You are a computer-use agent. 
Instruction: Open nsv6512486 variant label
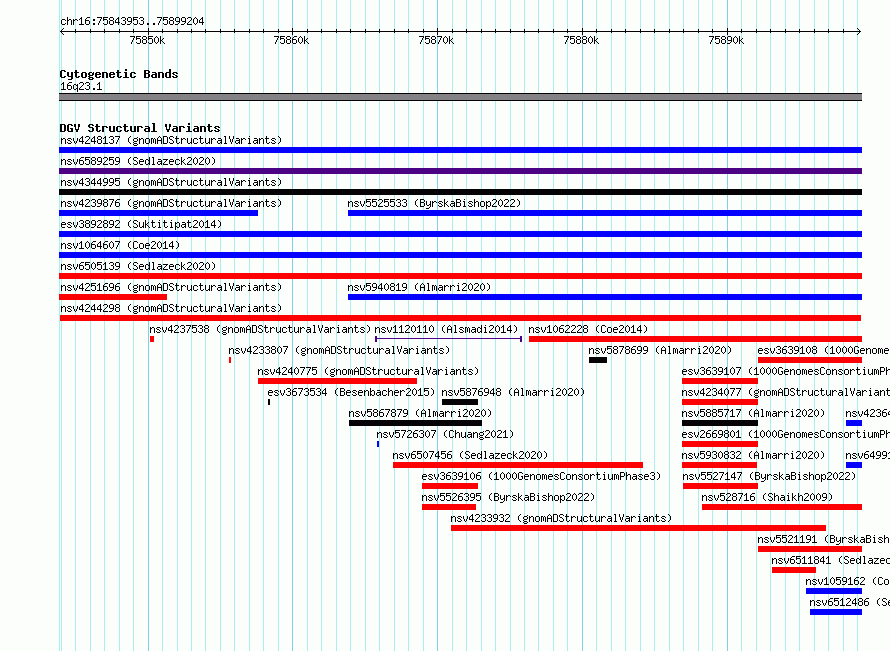point(850,602)
